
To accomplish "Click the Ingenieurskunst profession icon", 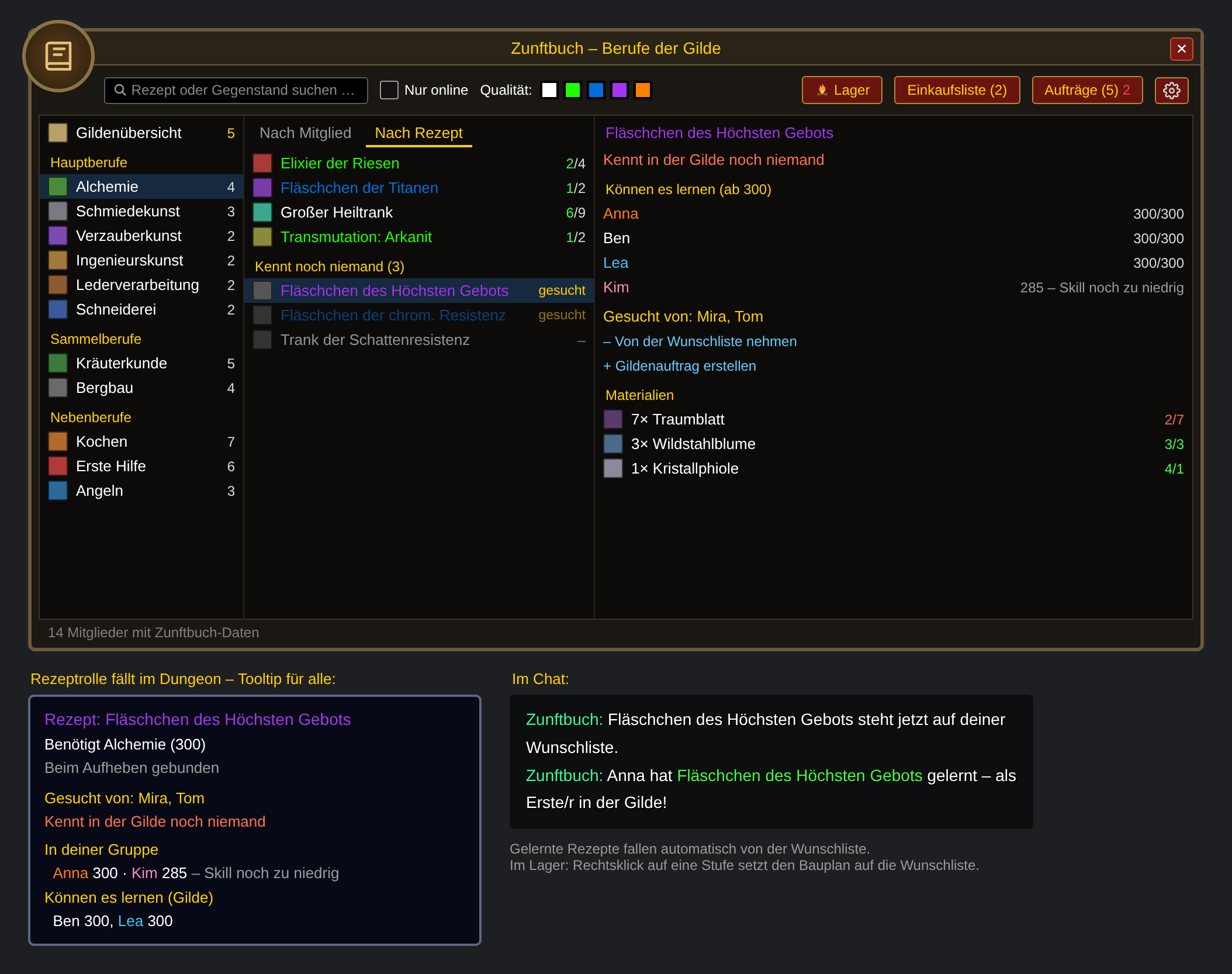I will pyautogui.click(x=58, y=260).
